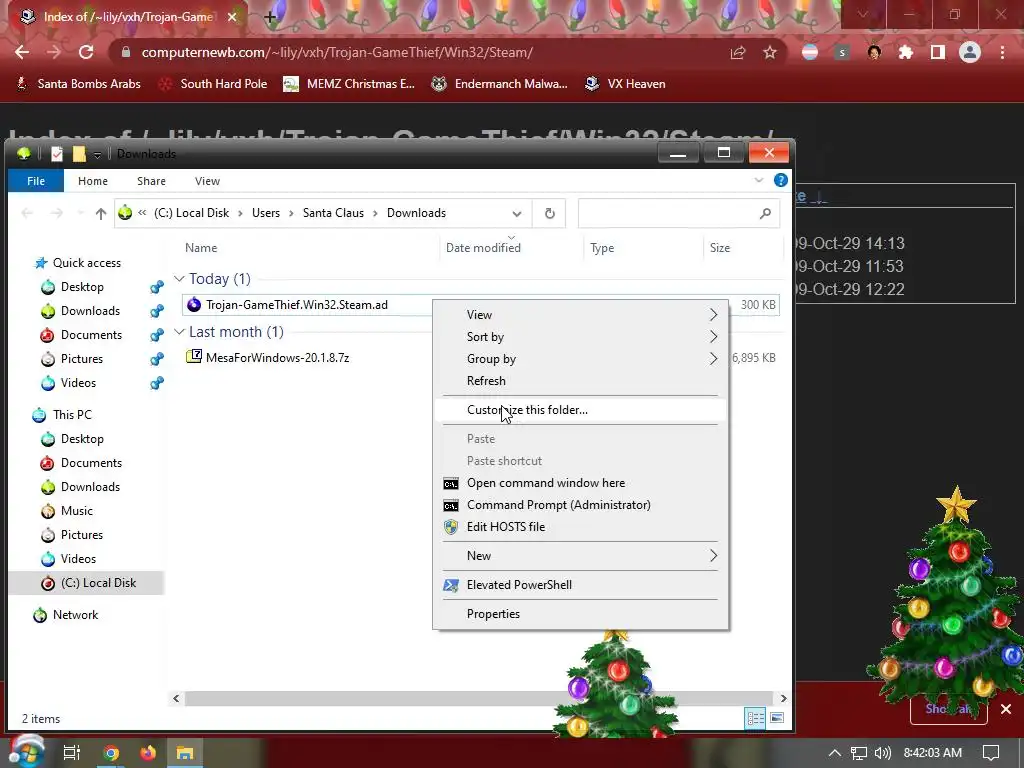Open volume control in system tray
The image size is (1024, 768).
pyautogui.click(x=883, y=753)
